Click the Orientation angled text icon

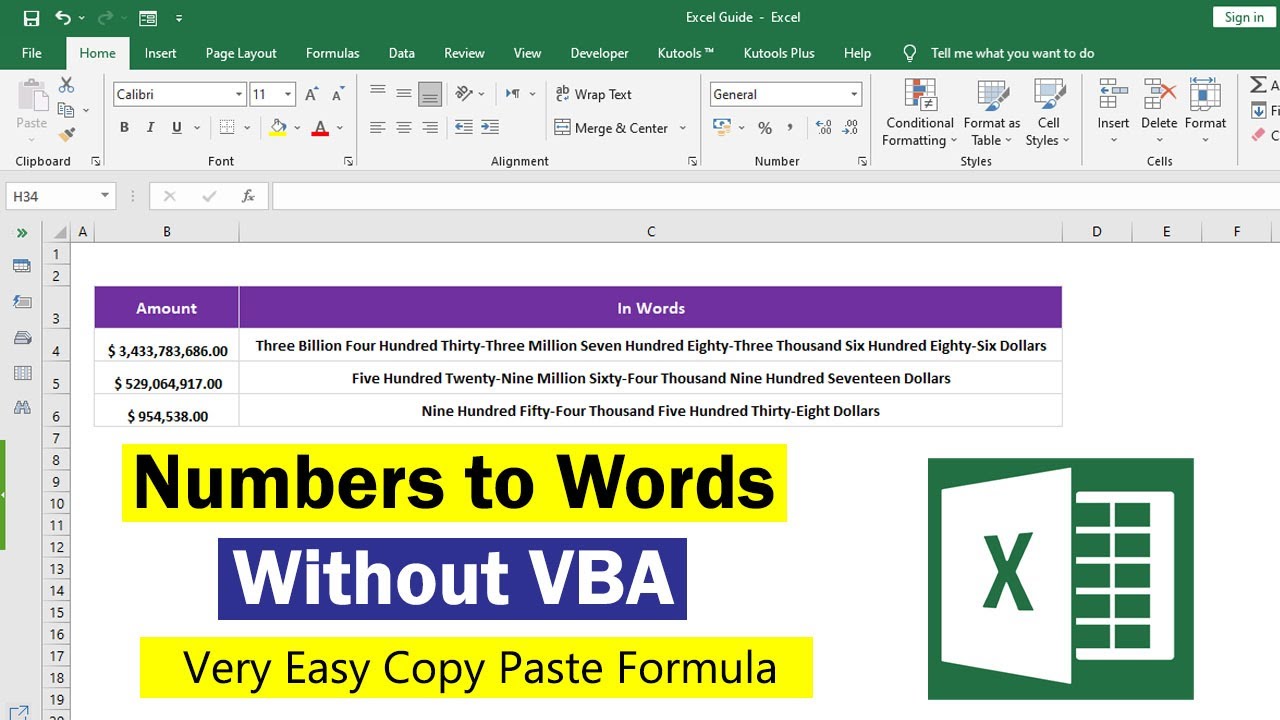[x=464, y=93]
